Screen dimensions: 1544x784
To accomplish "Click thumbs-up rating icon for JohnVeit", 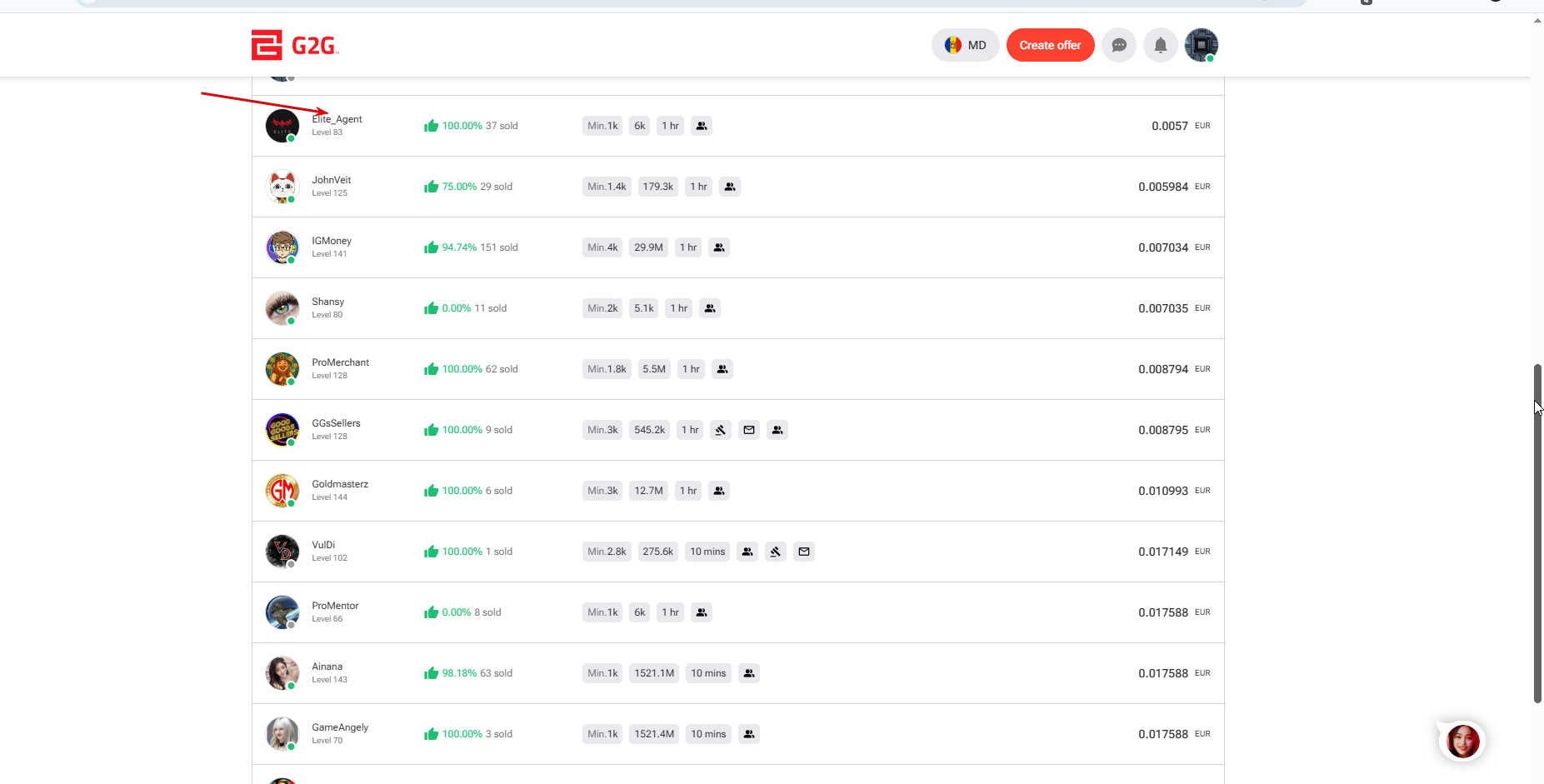I will tap(431, 187).
